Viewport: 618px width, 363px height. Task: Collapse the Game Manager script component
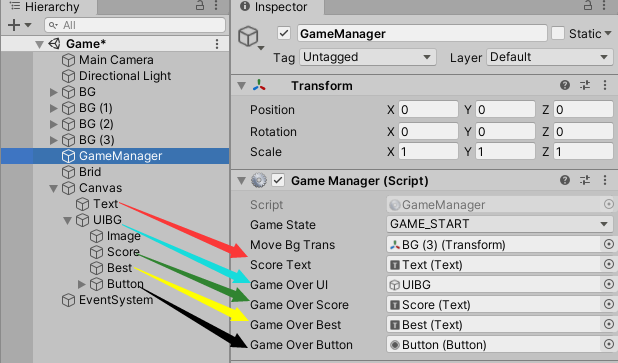pyautogui.click(x=242, y=181)
